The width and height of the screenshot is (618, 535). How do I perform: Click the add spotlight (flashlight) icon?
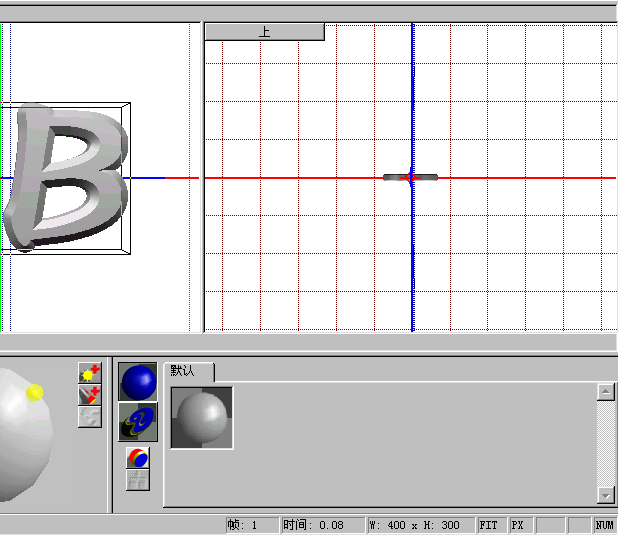90,395
